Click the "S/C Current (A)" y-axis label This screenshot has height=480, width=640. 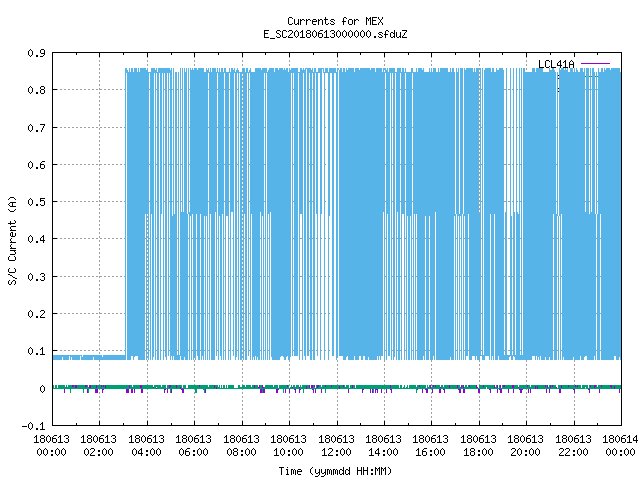12,240
